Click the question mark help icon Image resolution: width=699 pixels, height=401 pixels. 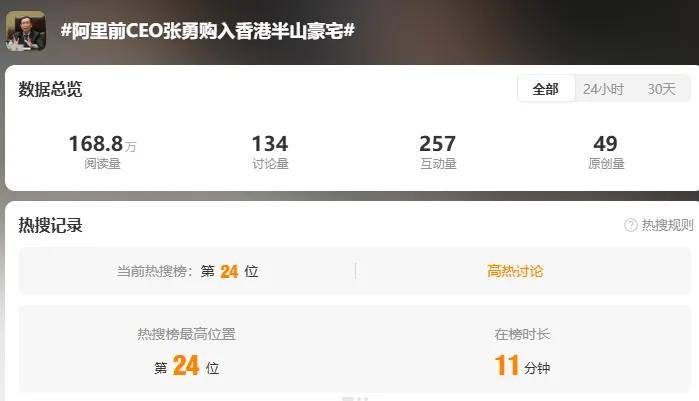coord(630,225)
